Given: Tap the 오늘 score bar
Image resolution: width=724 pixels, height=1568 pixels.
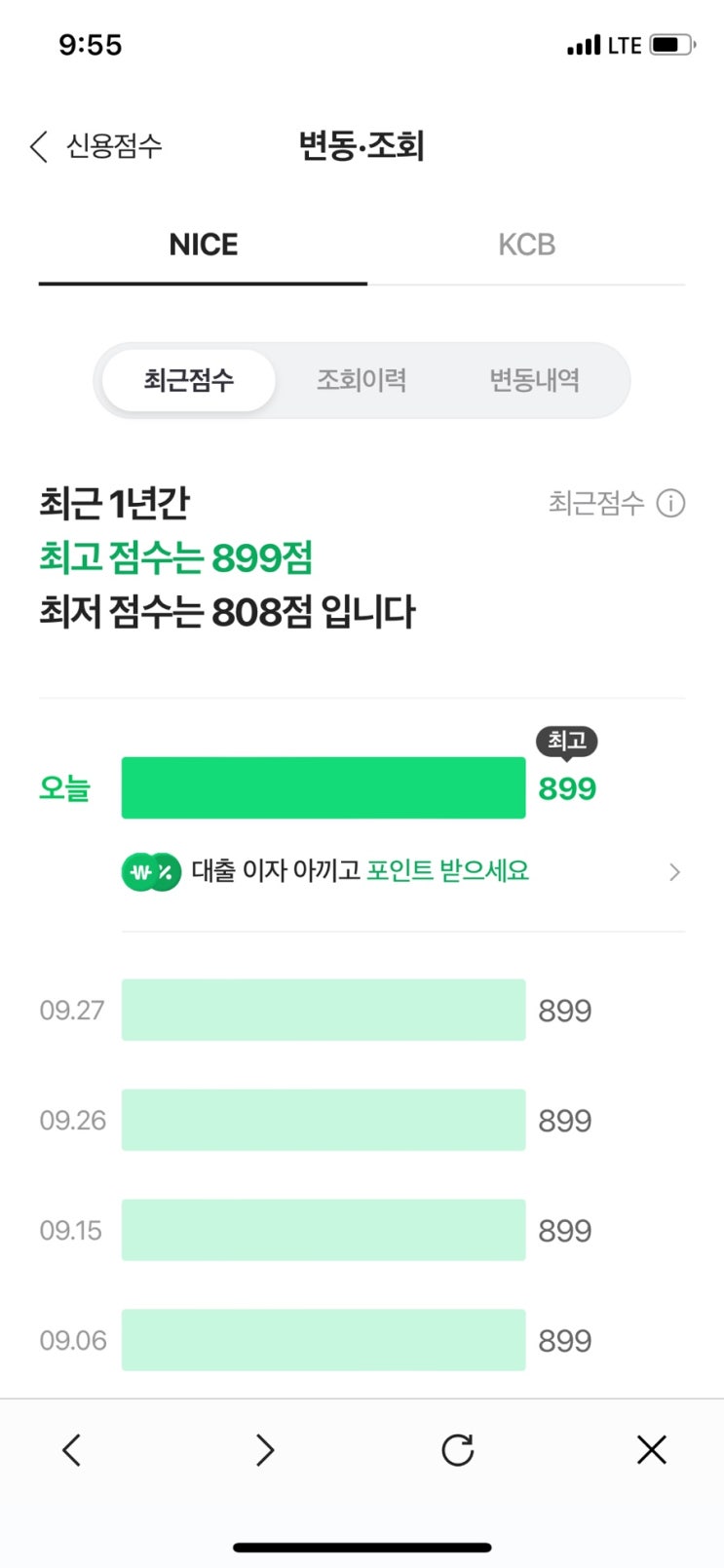Looking at the screenshot, I should point(323,787).
